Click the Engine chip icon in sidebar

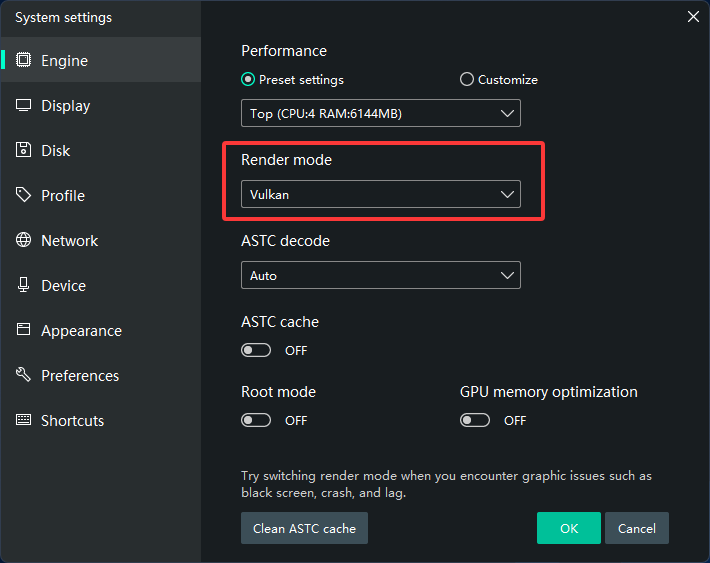tap(24, 60)
